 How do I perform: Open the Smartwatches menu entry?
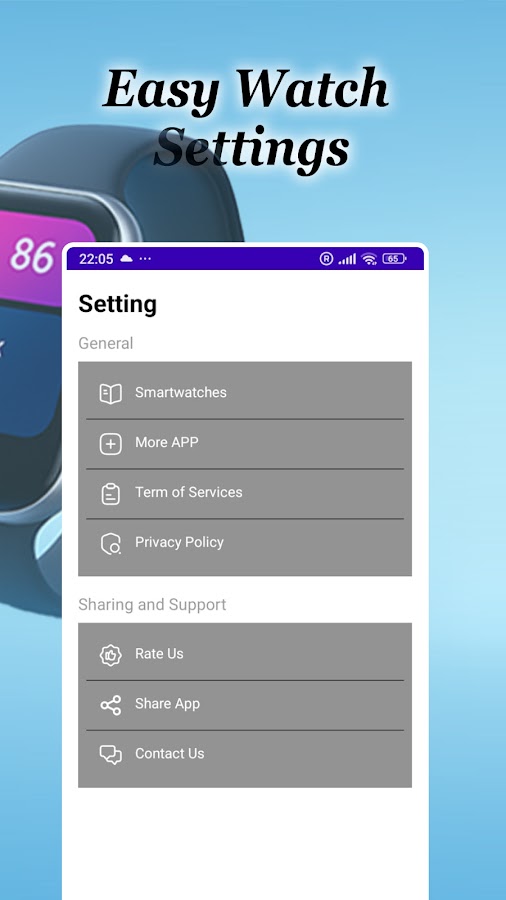(245, 394)
